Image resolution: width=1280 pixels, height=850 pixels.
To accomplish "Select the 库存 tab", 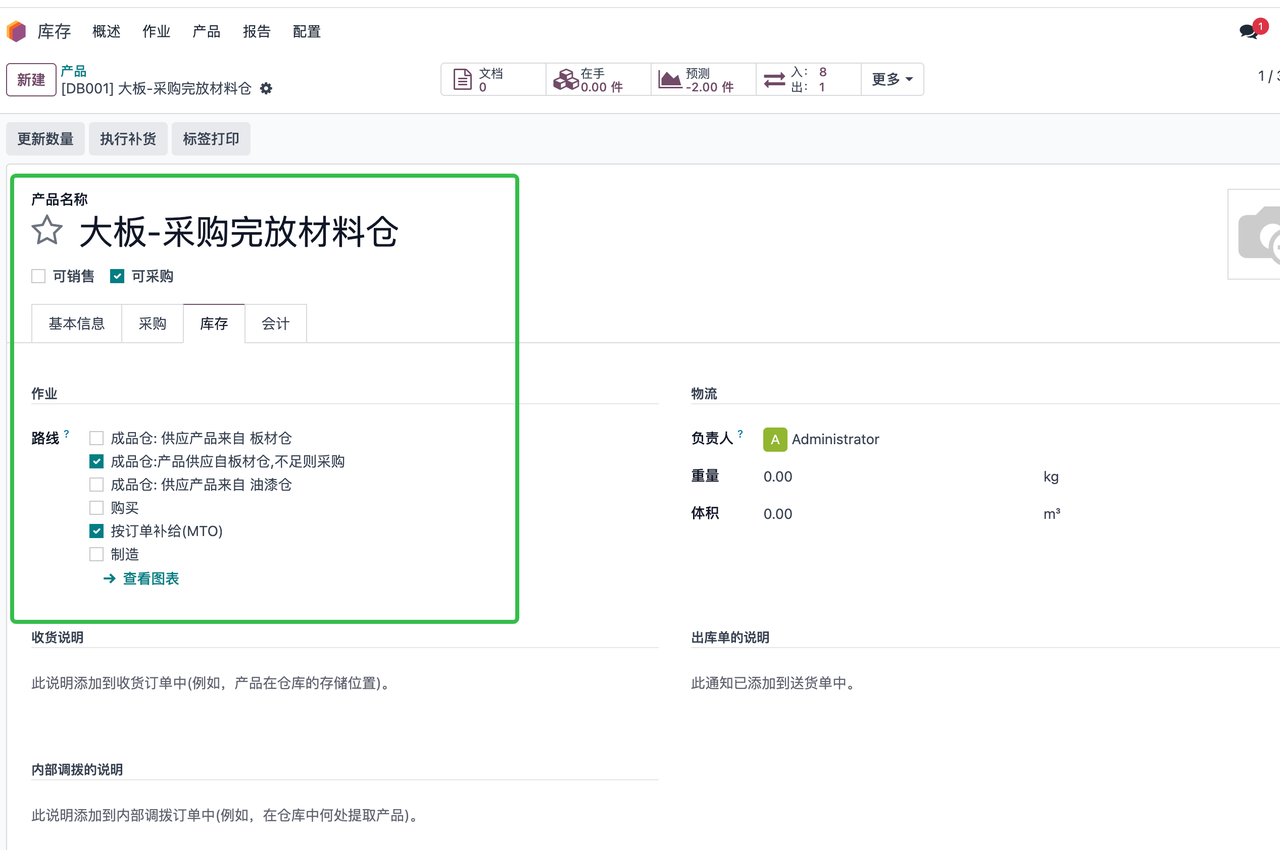I will [214, 324].
